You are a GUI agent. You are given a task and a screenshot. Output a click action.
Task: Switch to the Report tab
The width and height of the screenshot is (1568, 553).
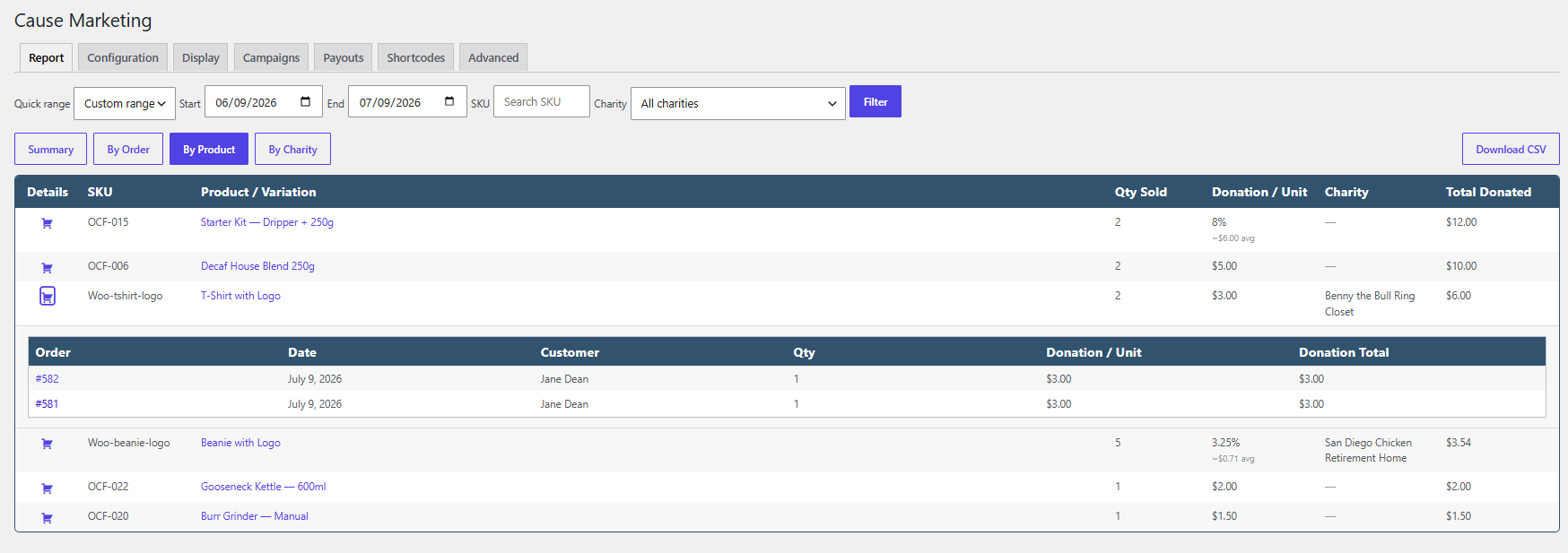pos(47,57)
